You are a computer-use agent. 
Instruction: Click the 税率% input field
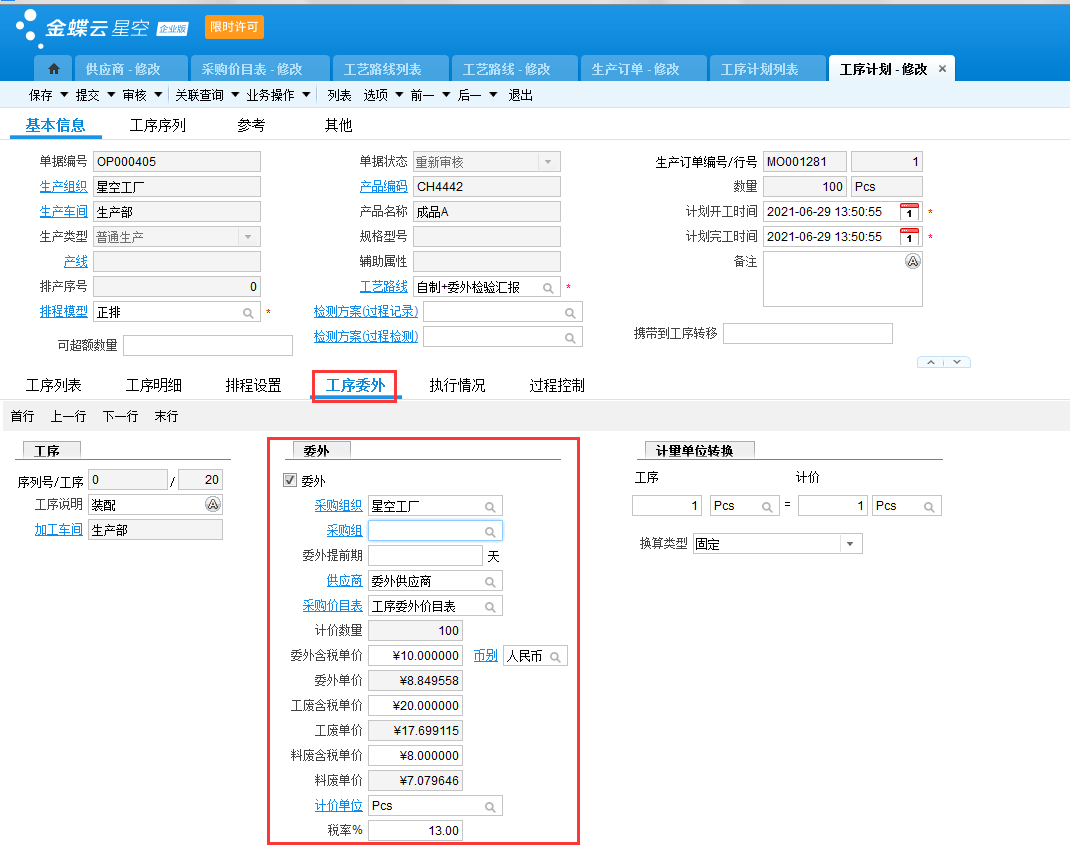pos(416,830)
